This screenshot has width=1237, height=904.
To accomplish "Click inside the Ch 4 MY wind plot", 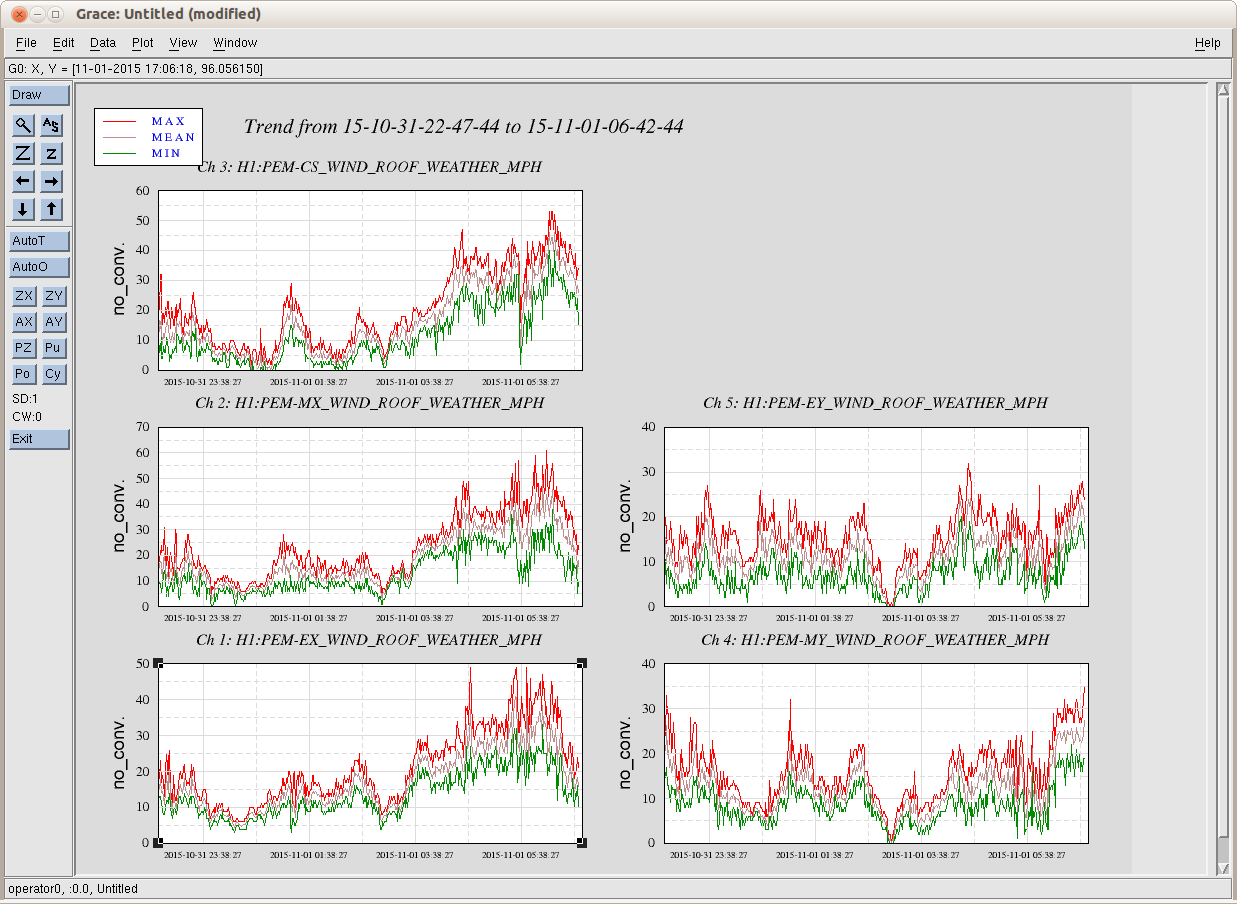I will (x=876, y=753).
